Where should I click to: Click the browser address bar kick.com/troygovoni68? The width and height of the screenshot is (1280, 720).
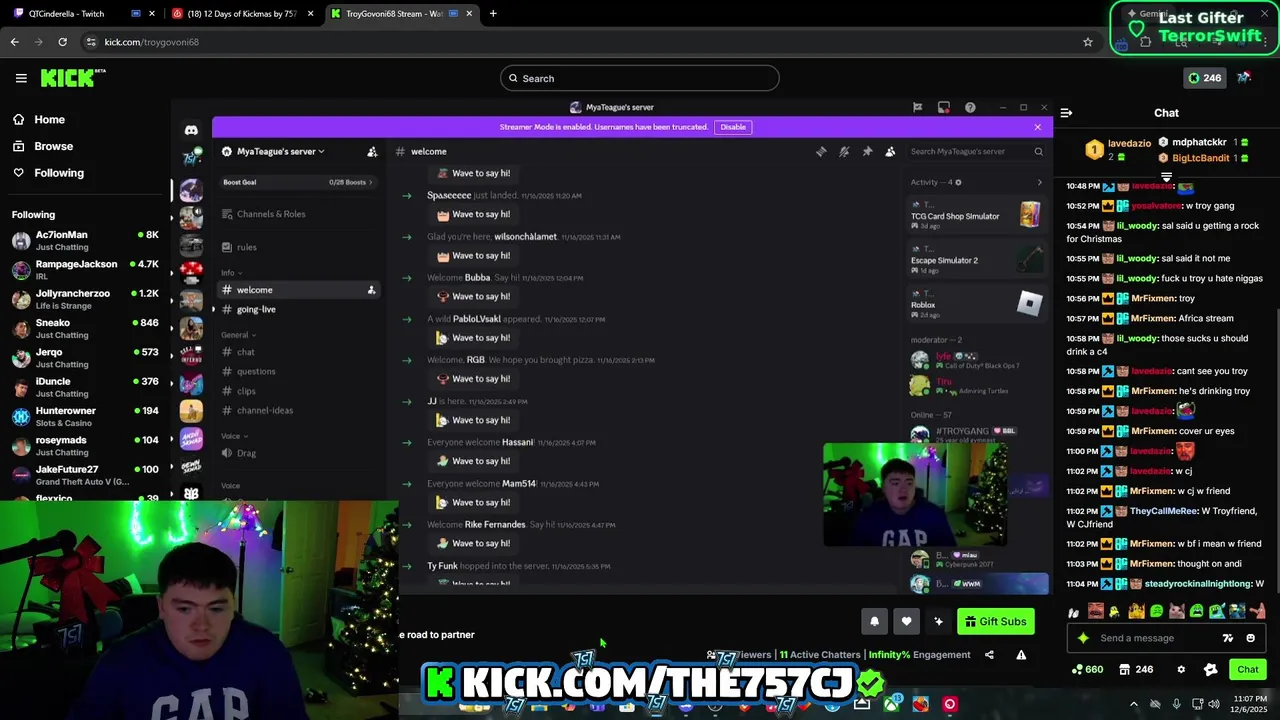(151, 42)
